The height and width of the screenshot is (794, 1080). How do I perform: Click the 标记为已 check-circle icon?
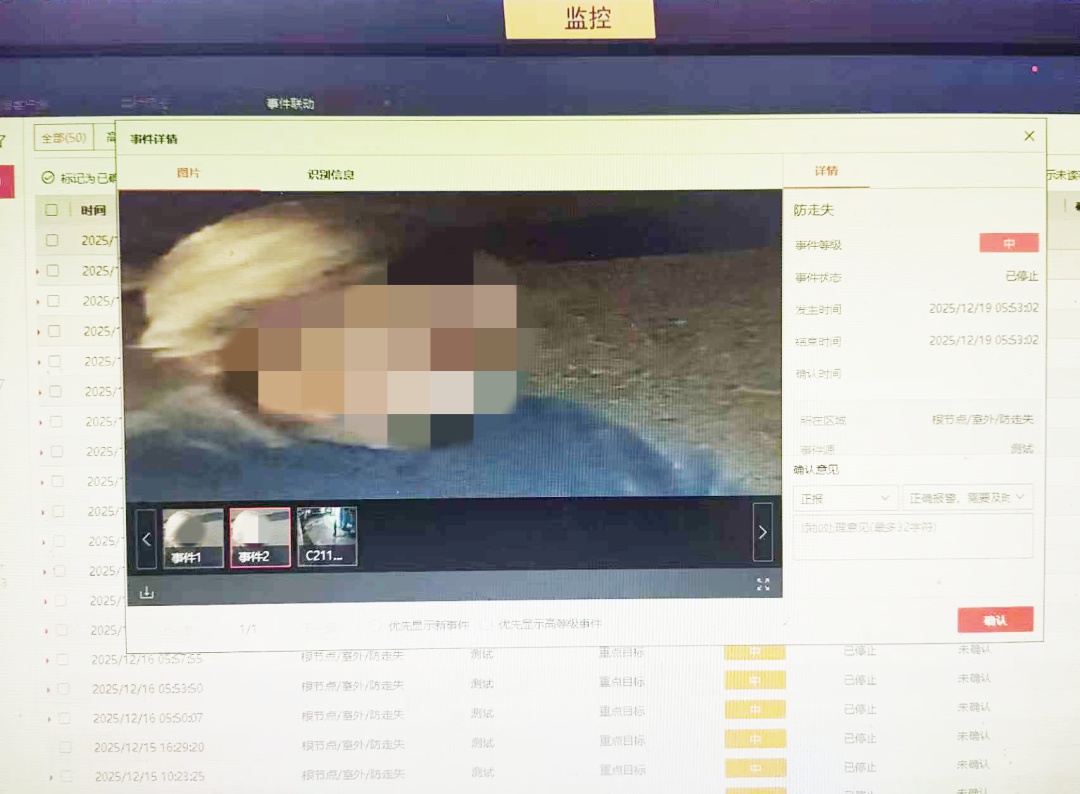click(48, 178)
